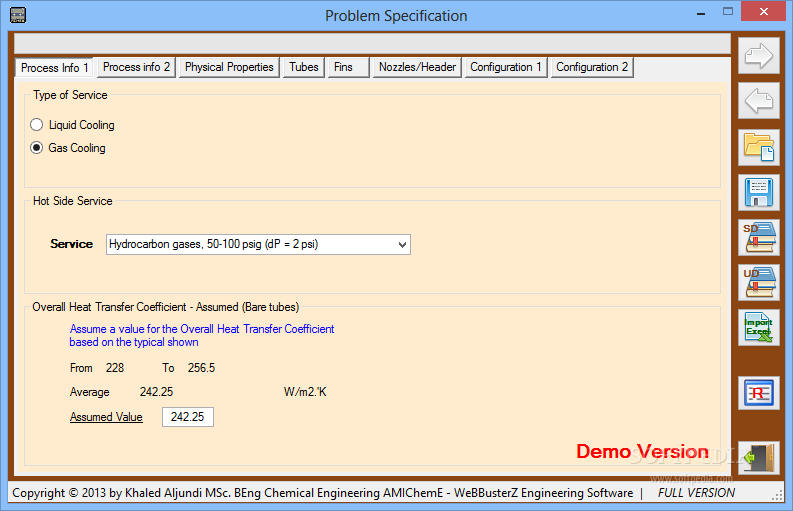Click the Assumed Value underlined label
The height and width of the screenshot is (511, 793).
(106, 417)
